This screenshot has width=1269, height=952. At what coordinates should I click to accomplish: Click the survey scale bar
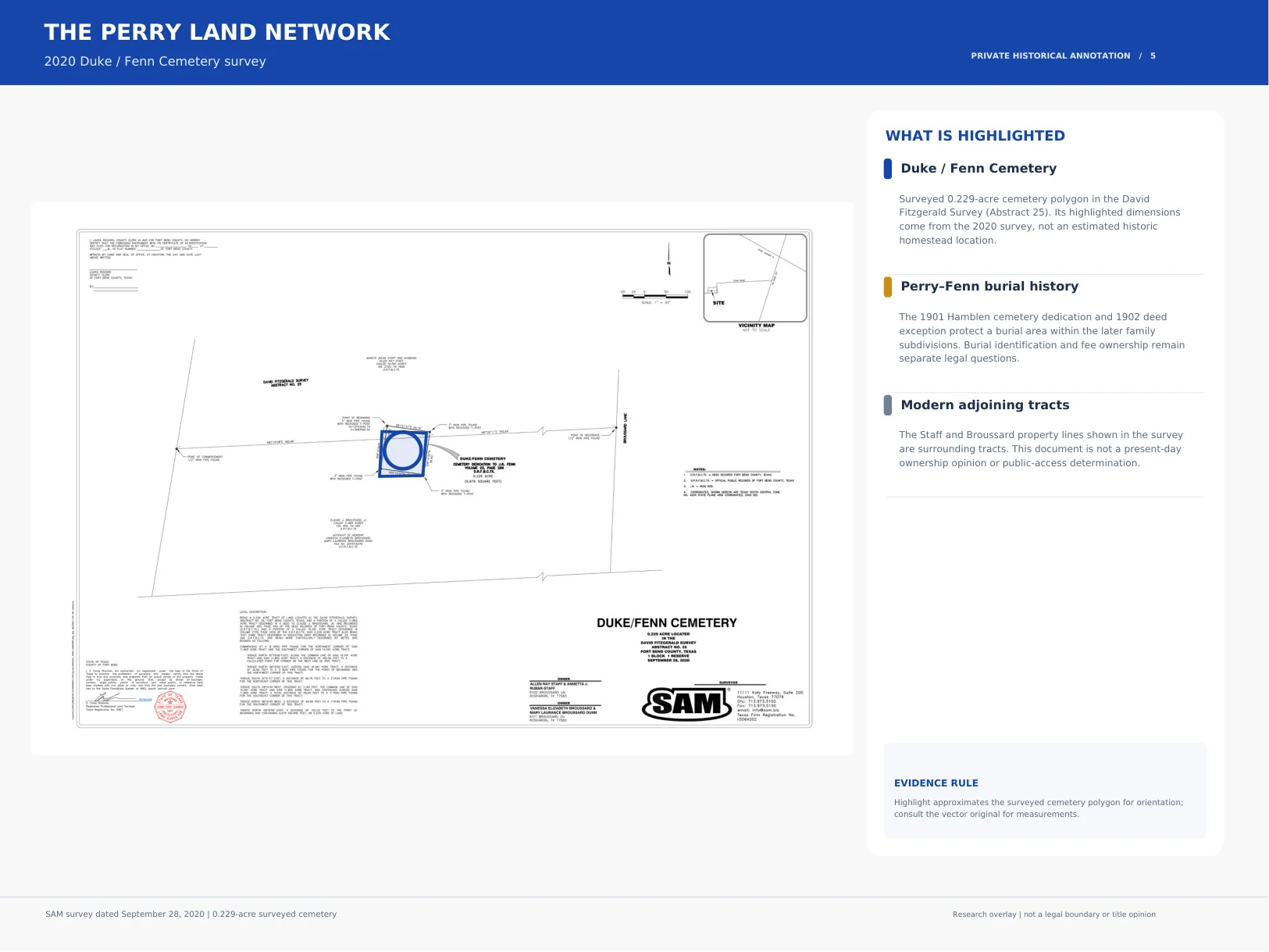click(656, 296)
